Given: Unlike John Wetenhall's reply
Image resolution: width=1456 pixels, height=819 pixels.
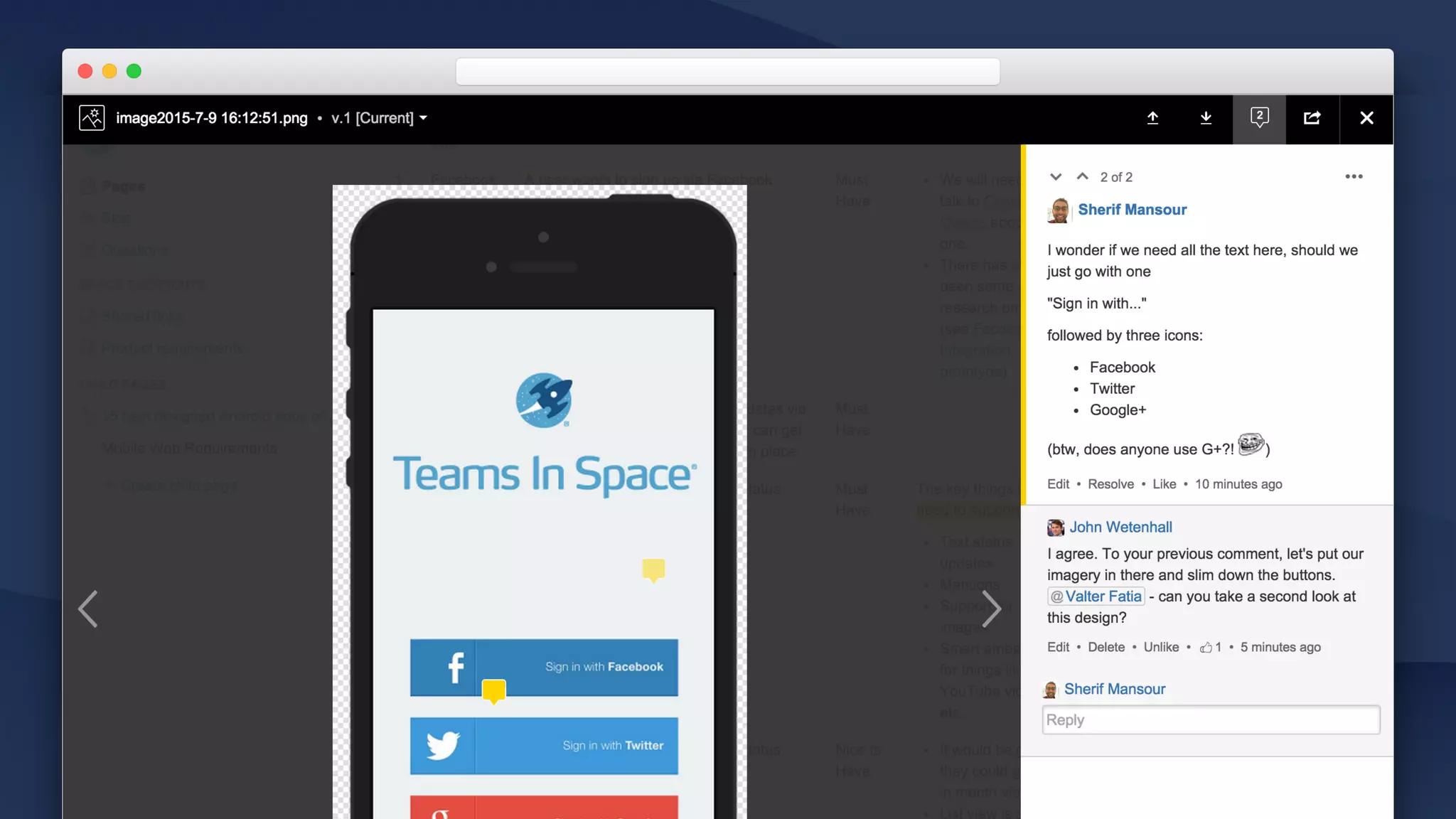Looking at the screenshot, I should click(x=1161, y=647).
